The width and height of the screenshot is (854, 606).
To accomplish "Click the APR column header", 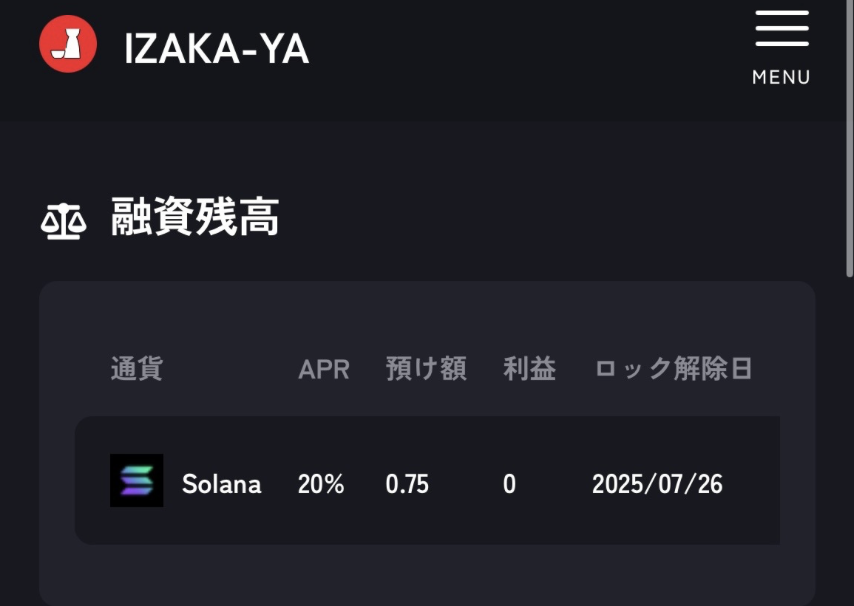I will [324, 370].
